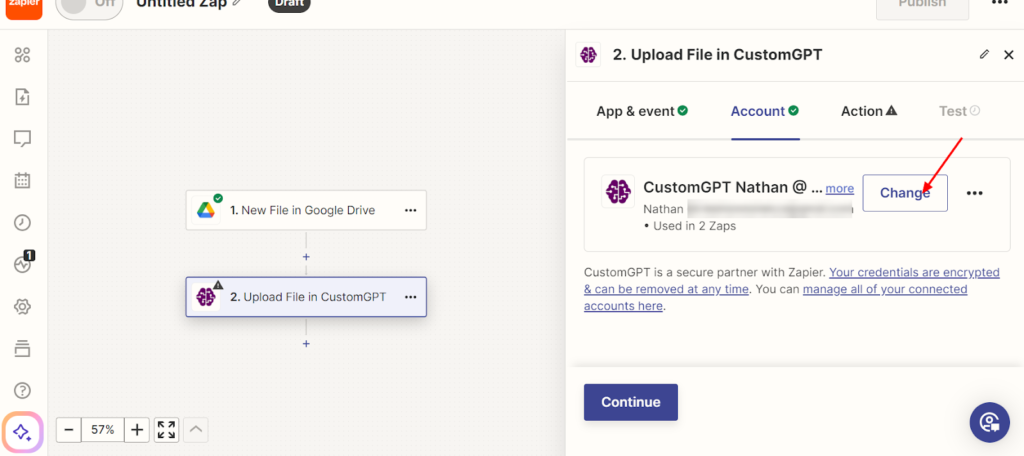Open the comments sidebar icon
1024x456 pixels.
(22, 138)
